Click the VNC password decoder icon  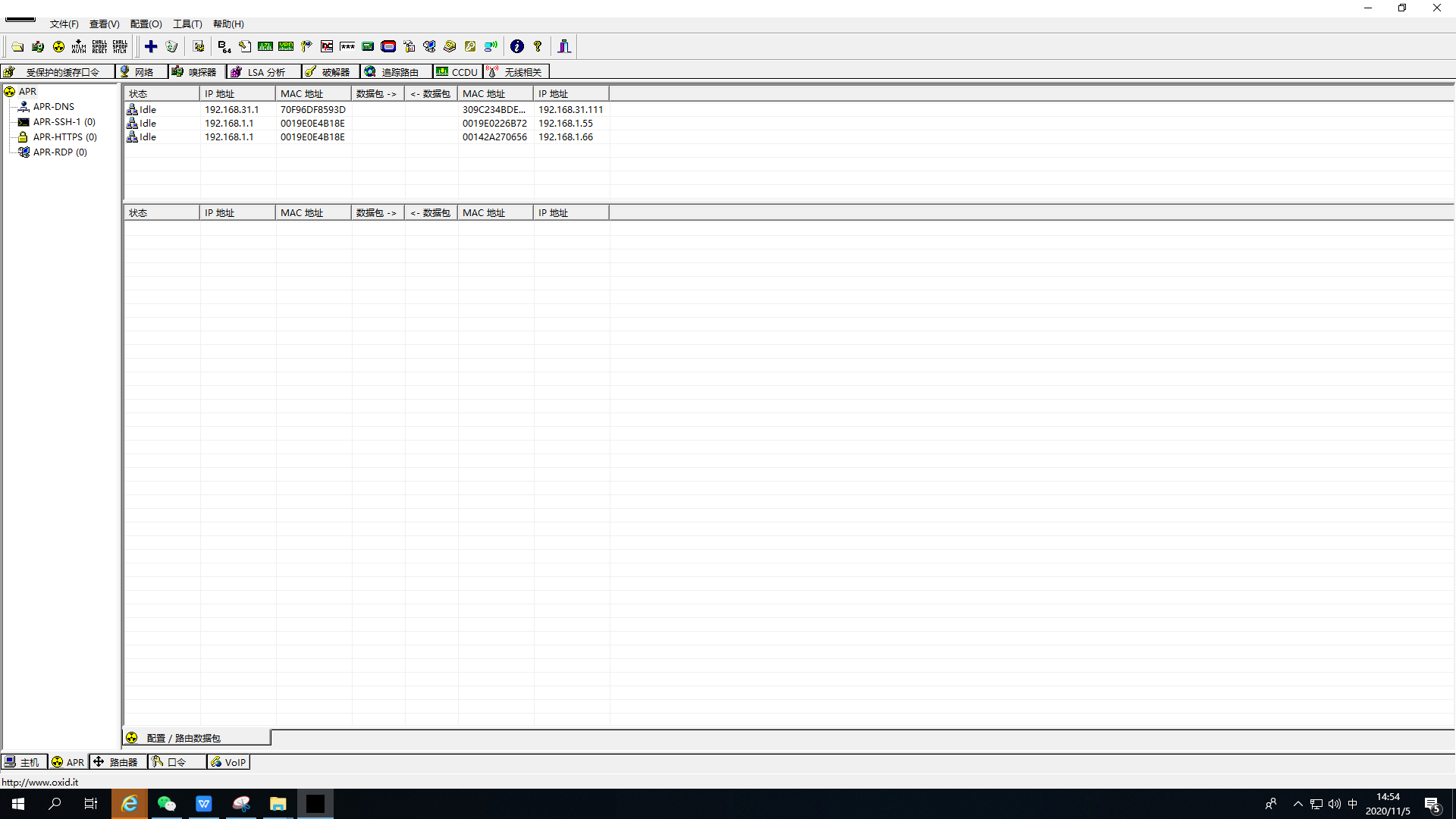327,46
